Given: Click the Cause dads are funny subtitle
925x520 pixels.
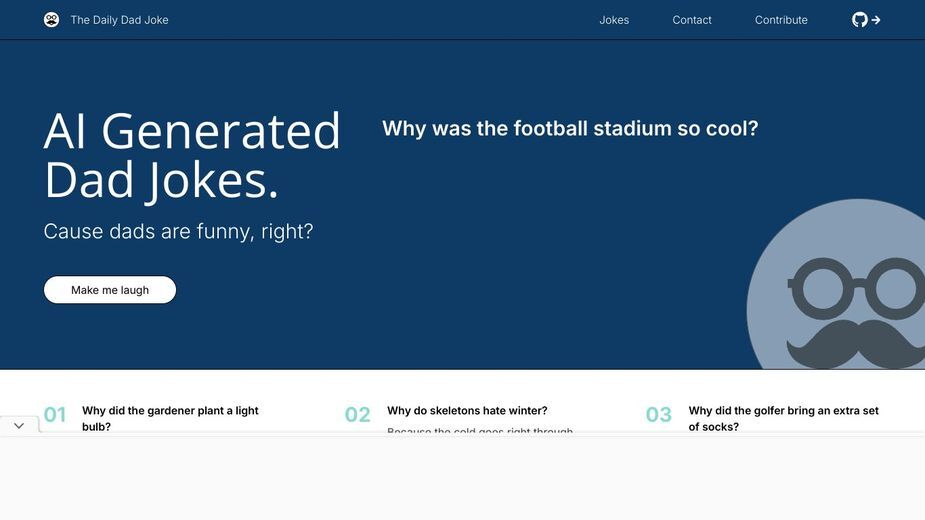Looking at the screenshot, I should [178, 231].
